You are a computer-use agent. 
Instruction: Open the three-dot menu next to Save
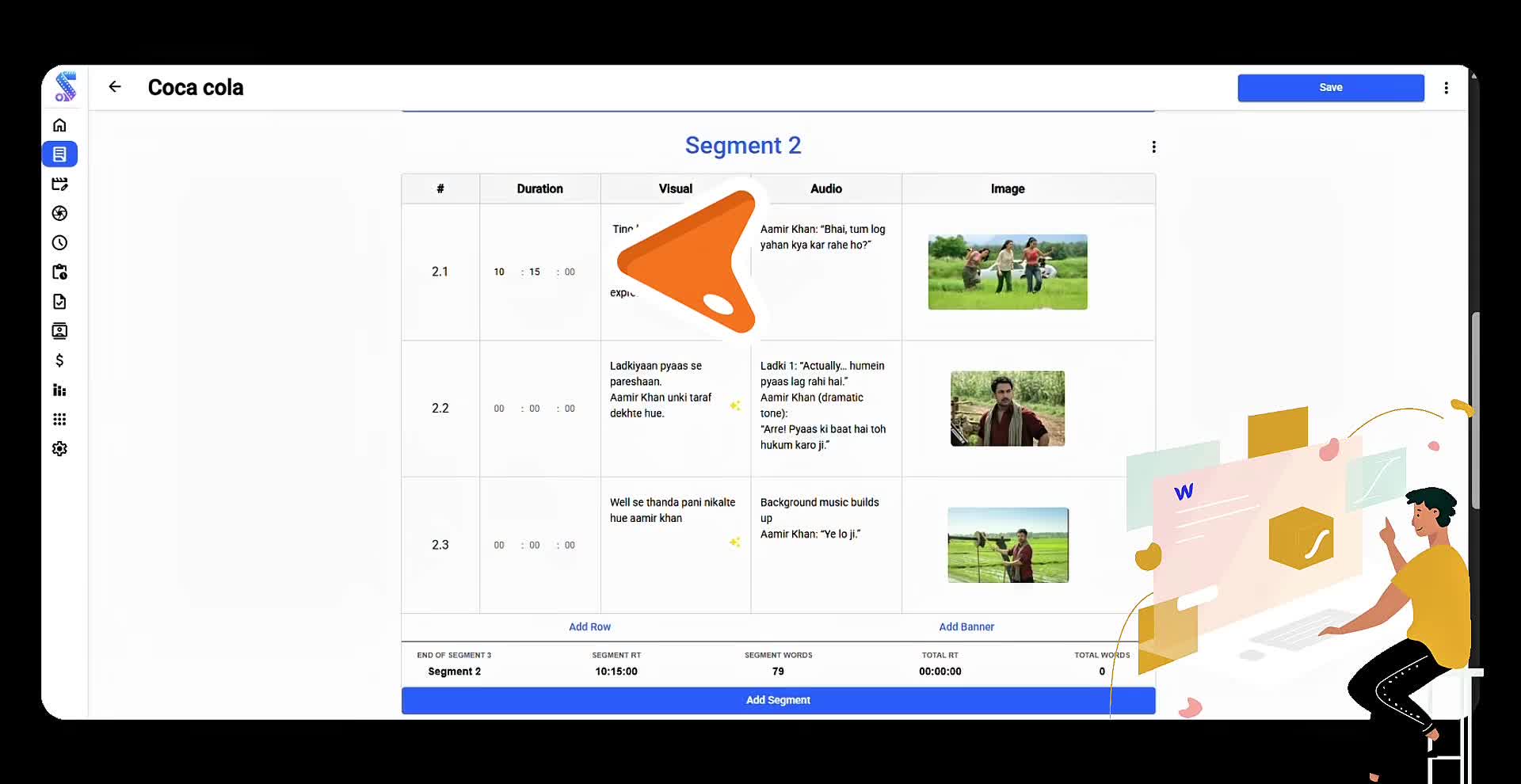pos(1446,88)
